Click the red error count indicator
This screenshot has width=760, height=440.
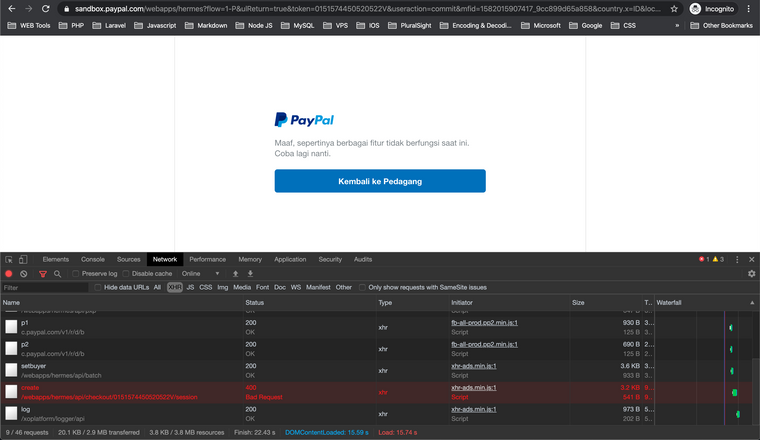(704, 259)
